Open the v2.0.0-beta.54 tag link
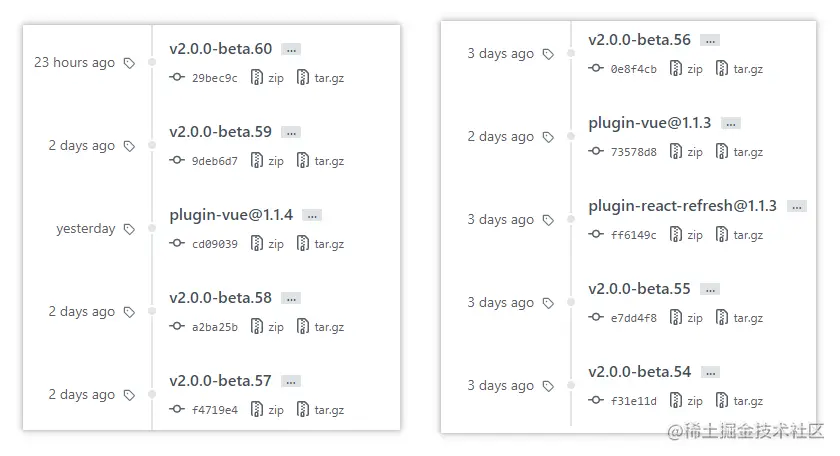 (x=639, y=371)
